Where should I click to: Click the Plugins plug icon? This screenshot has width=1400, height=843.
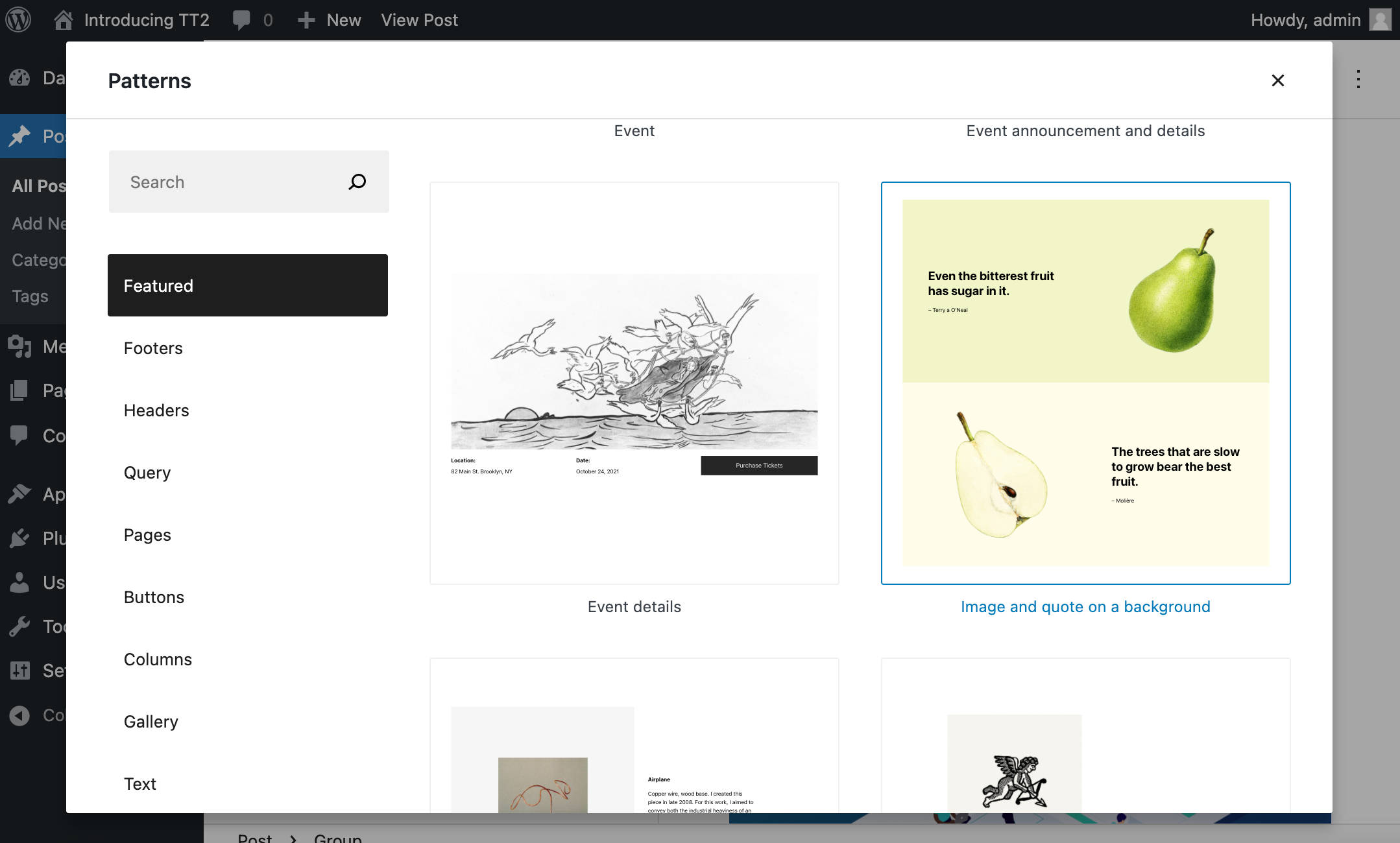click(19, 538)
